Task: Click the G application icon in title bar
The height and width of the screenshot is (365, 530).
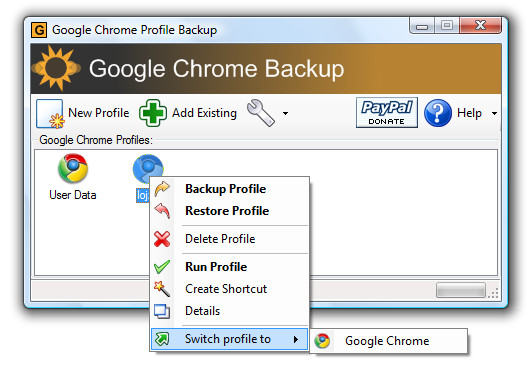Action: (39, 30)
